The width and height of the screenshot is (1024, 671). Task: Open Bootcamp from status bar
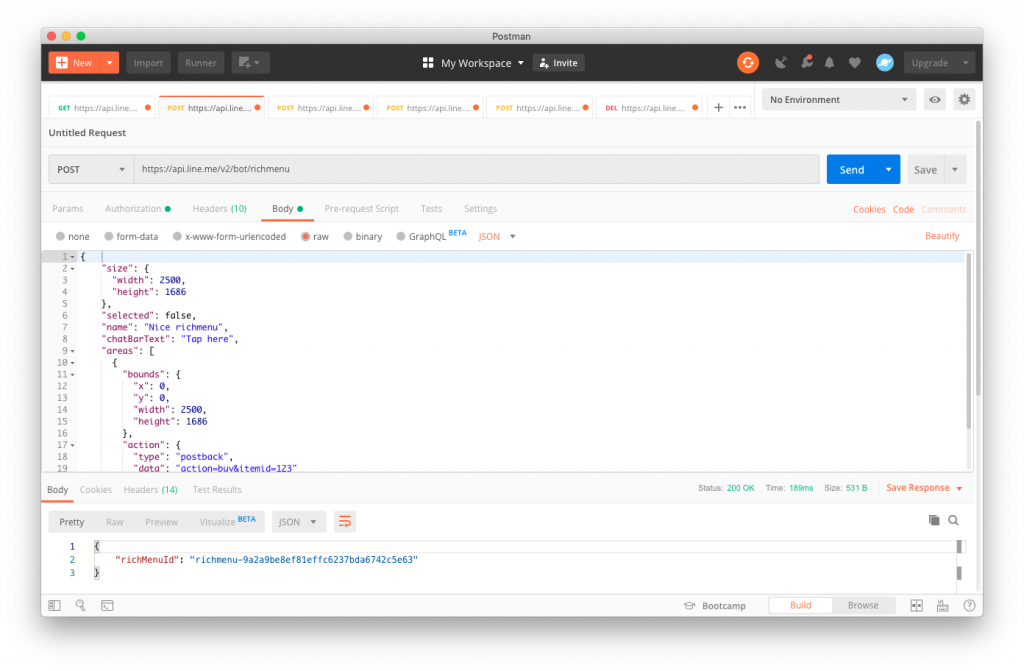click(x=714, y=606)
